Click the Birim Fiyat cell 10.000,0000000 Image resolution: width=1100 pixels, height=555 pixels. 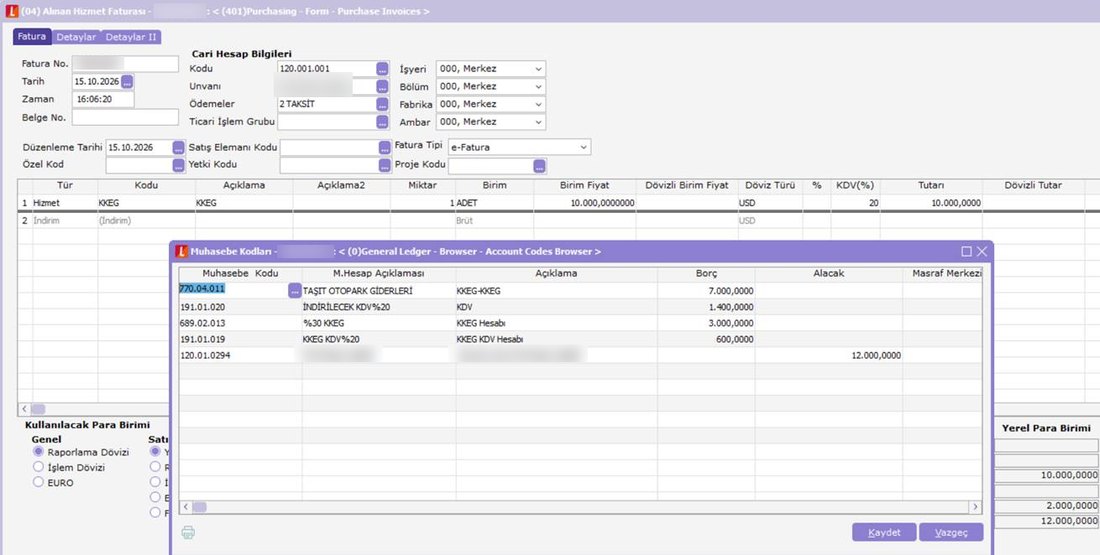point(584,203)
